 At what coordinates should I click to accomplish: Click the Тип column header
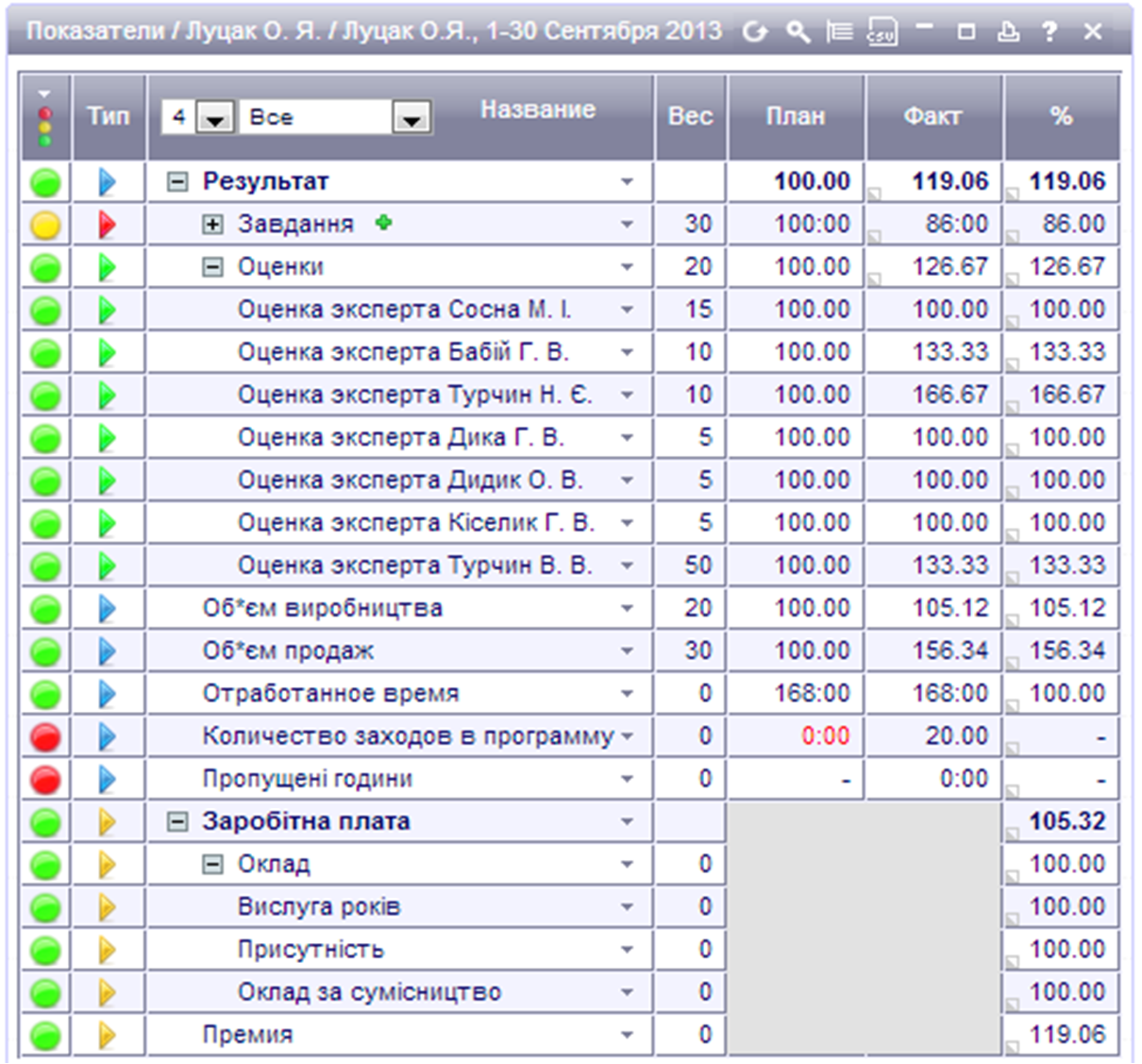point(109,116)
